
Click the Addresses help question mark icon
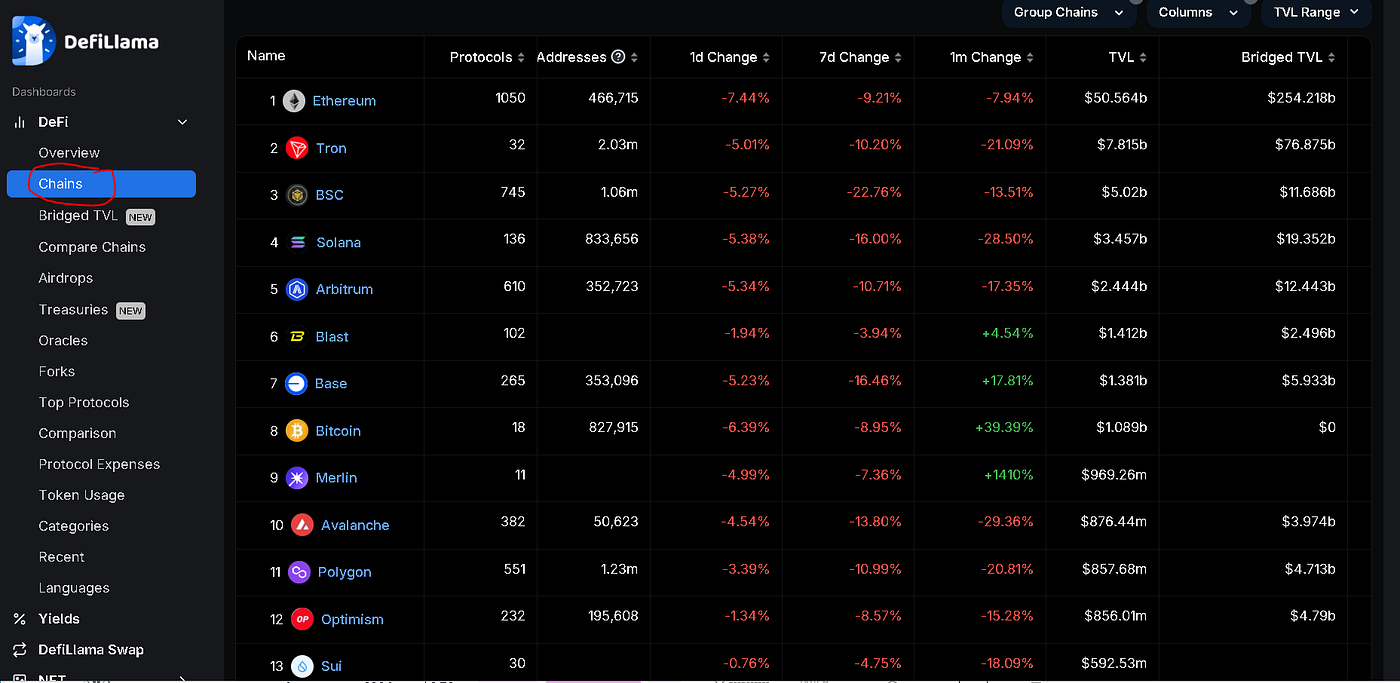click(618, 57)
